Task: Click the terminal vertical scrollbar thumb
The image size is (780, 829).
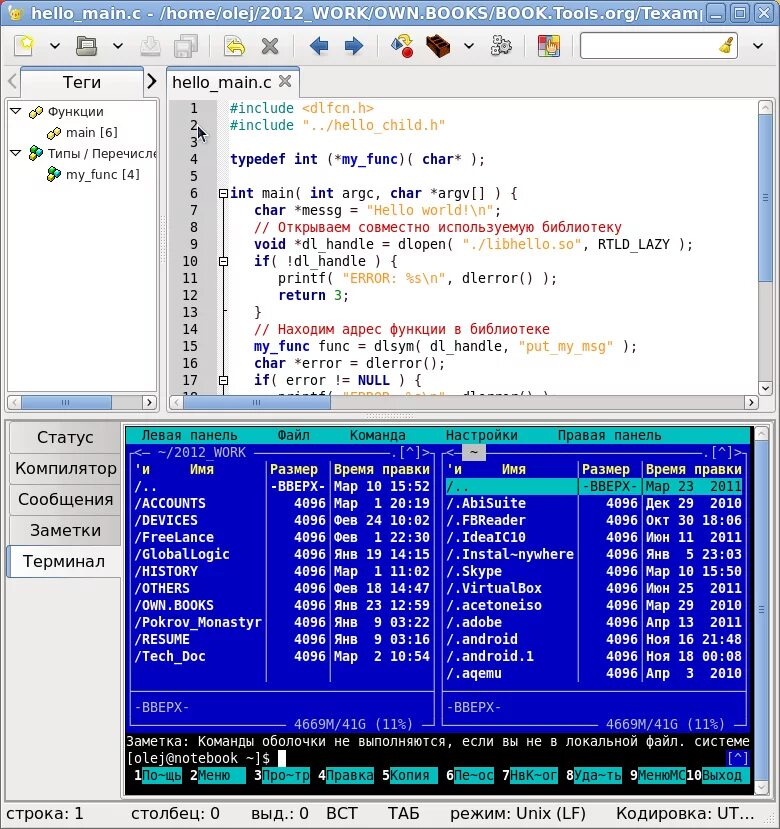Action: pos(761,610)
